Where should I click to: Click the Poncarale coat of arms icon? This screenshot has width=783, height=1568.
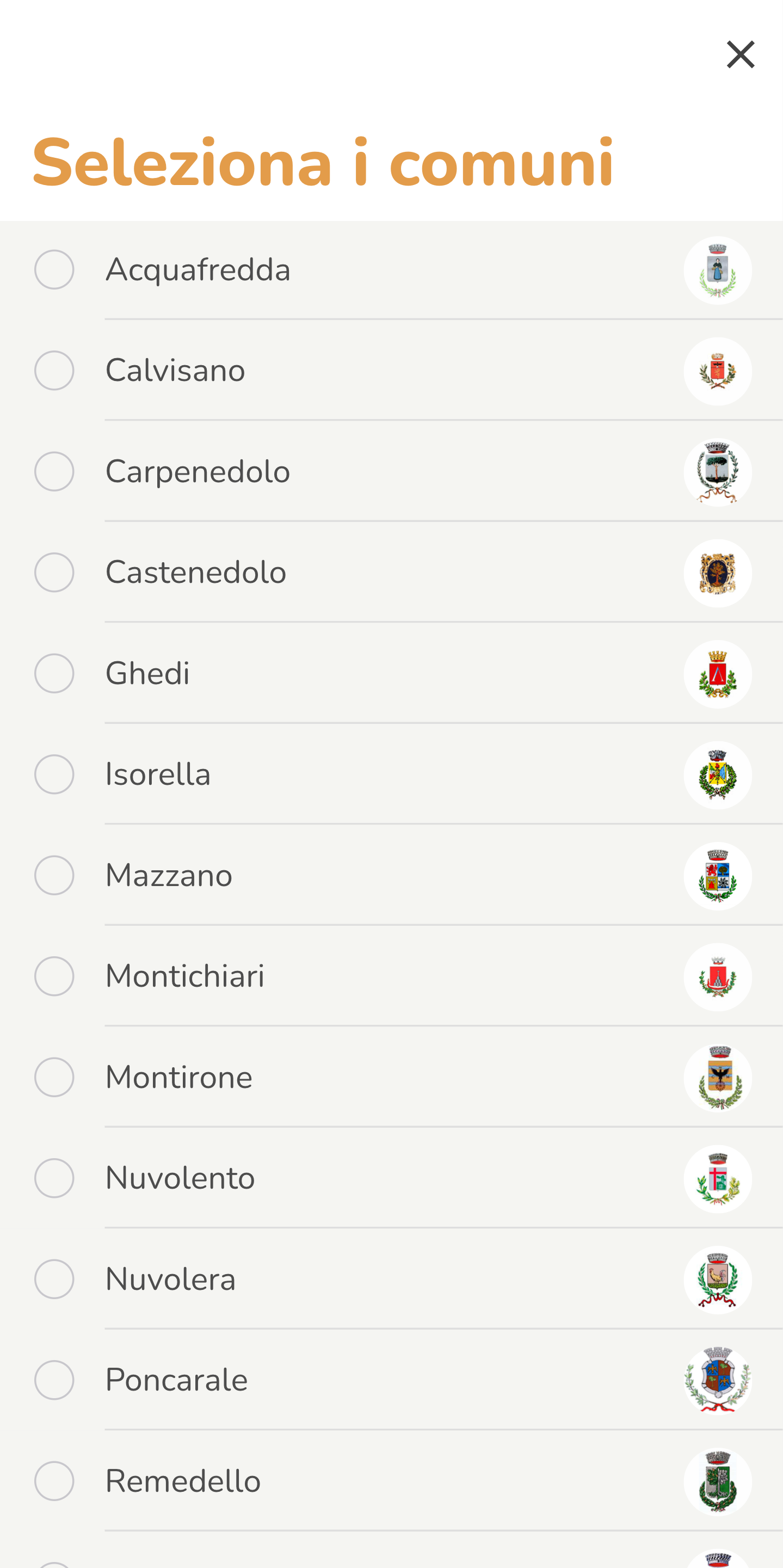[717, 1381]
